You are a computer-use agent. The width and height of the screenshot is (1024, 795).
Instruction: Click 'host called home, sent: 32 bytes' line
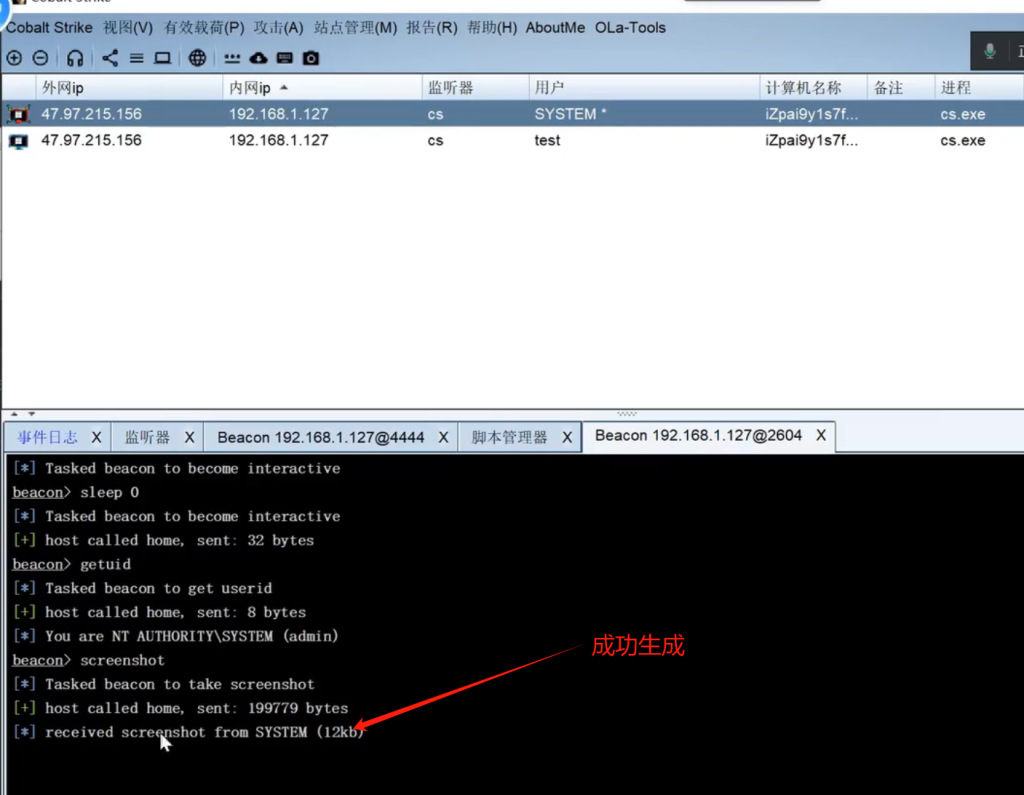click(164, 540)
